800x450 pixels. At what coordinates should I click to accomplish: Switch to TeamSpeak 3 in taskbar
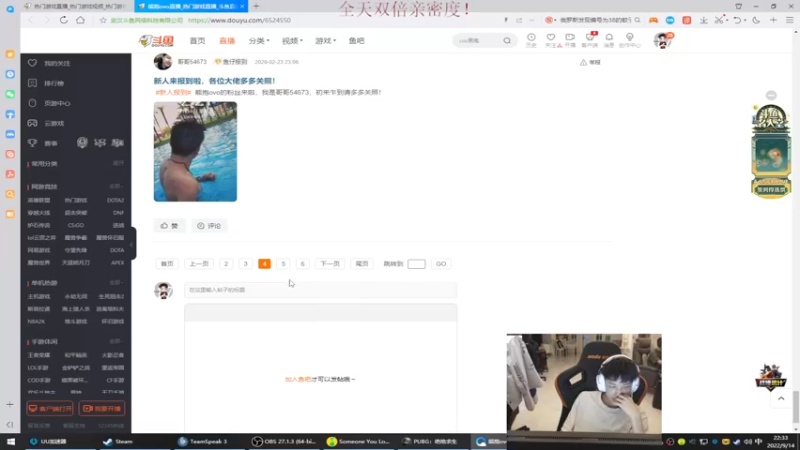(x=203, y=441)
